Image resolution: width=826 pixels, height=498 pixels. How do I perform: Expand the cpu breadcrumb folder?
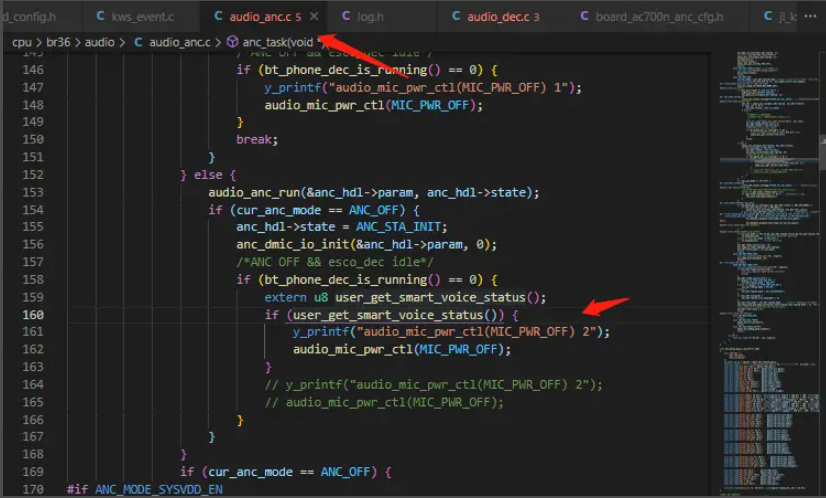(22, 42)
